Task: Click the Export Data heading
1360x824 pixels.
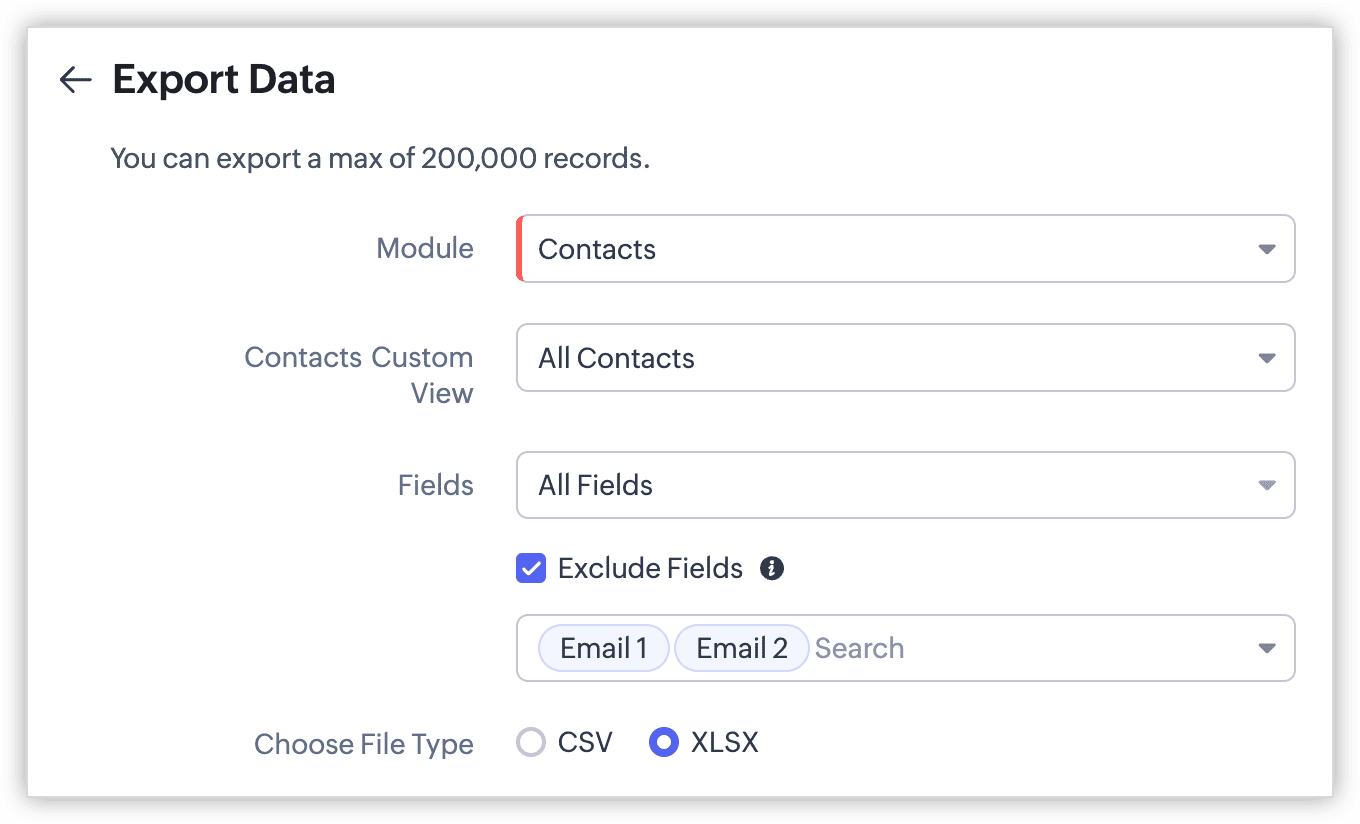Action: pos(224,80)
